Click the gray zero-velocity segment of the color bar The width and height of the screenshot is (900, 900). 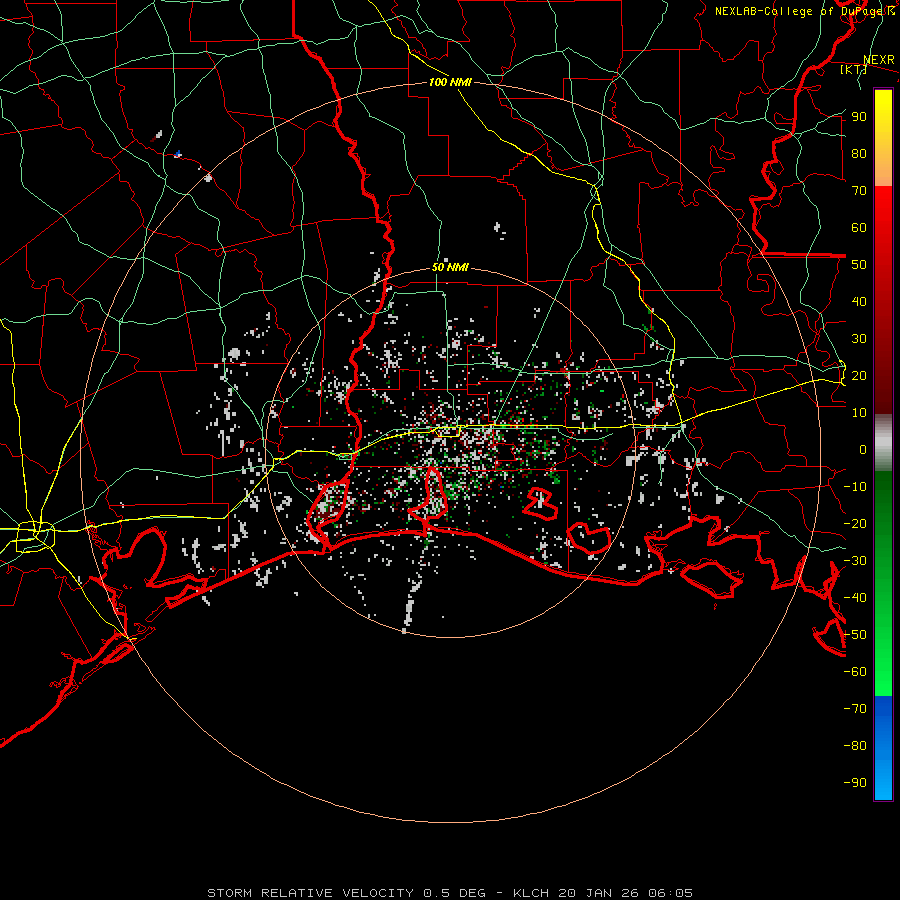[883, 443]
